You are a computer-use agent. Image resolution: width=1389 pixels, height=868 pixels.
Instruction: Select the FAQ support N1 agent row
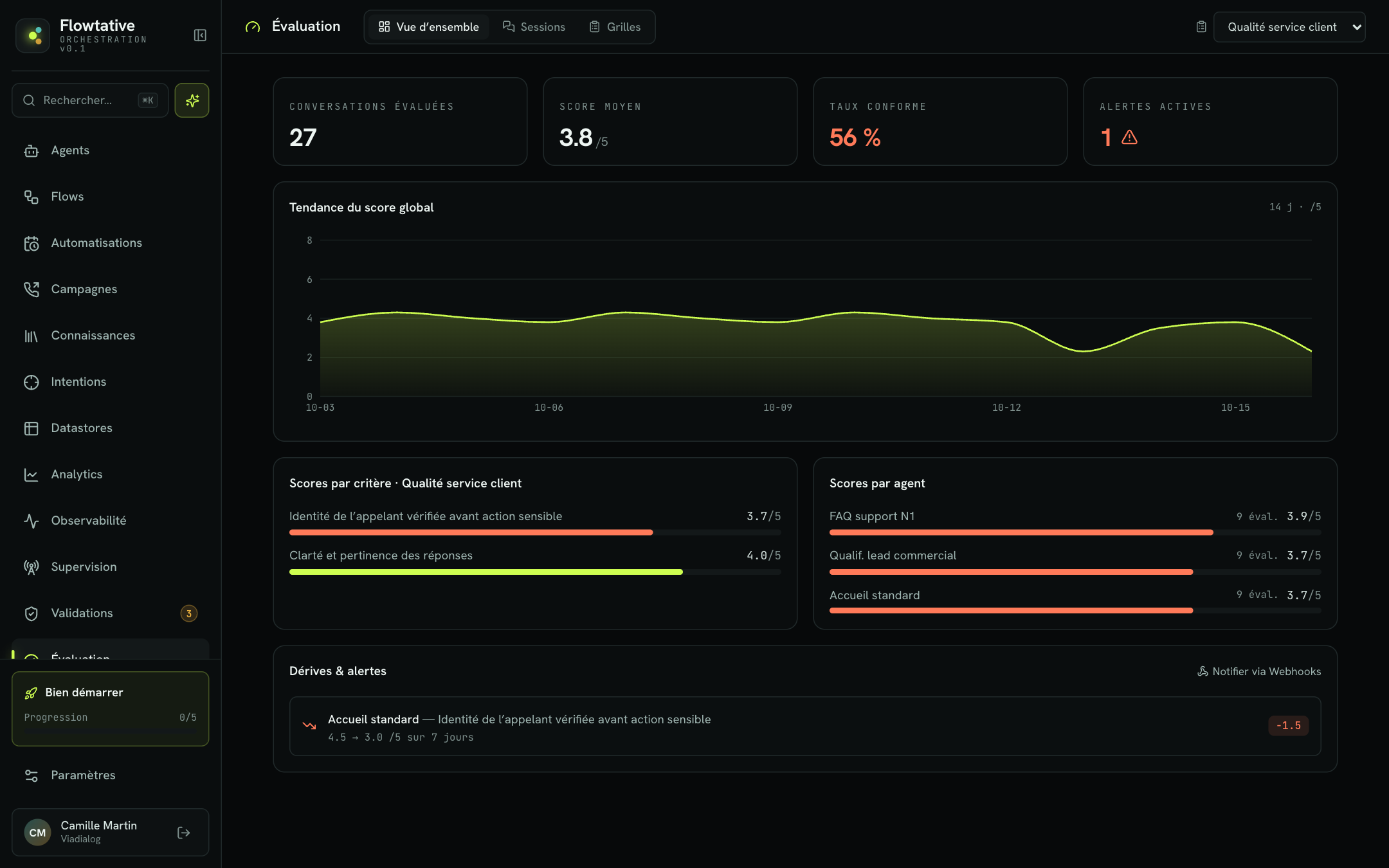click(x=1075, y=523)
